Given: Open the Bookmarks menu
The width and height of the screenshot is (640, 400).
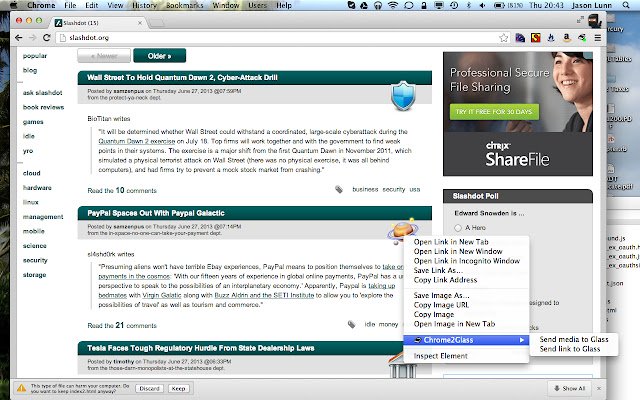Looking at the screenshot, I should (184, 5).
